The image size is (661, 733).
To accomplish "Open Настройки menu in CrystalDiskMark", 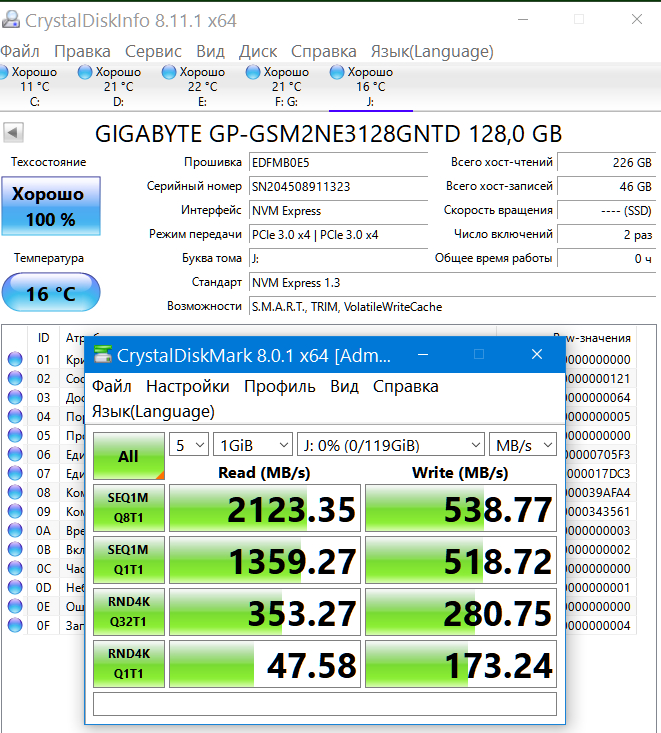I will click(187, 386).
